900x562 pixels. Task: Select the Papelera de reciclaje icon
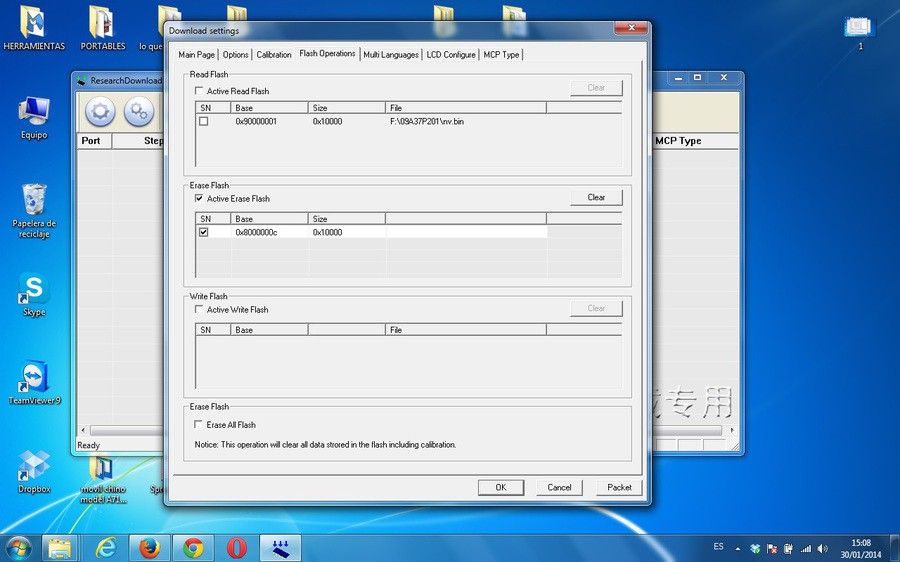tap(34, 211)
